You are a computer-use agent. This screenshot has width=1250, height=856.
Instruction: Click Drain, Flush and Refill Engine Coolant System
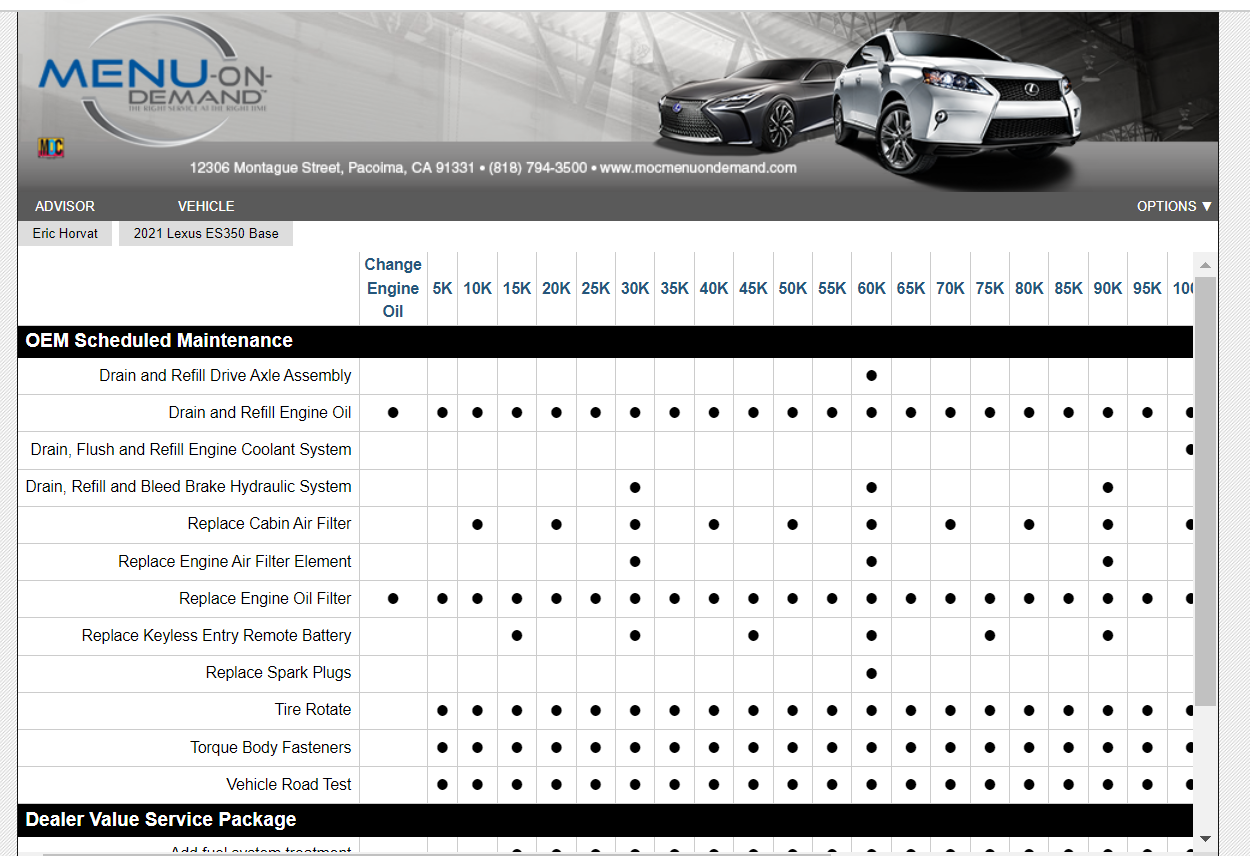(191, 450)
